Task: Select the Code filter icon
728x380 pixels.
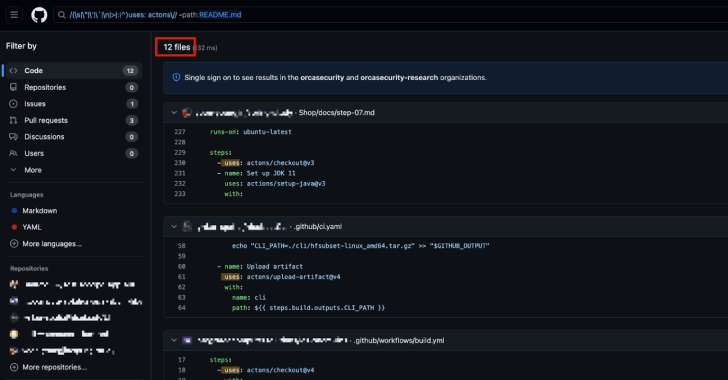Action: point(13,71)
